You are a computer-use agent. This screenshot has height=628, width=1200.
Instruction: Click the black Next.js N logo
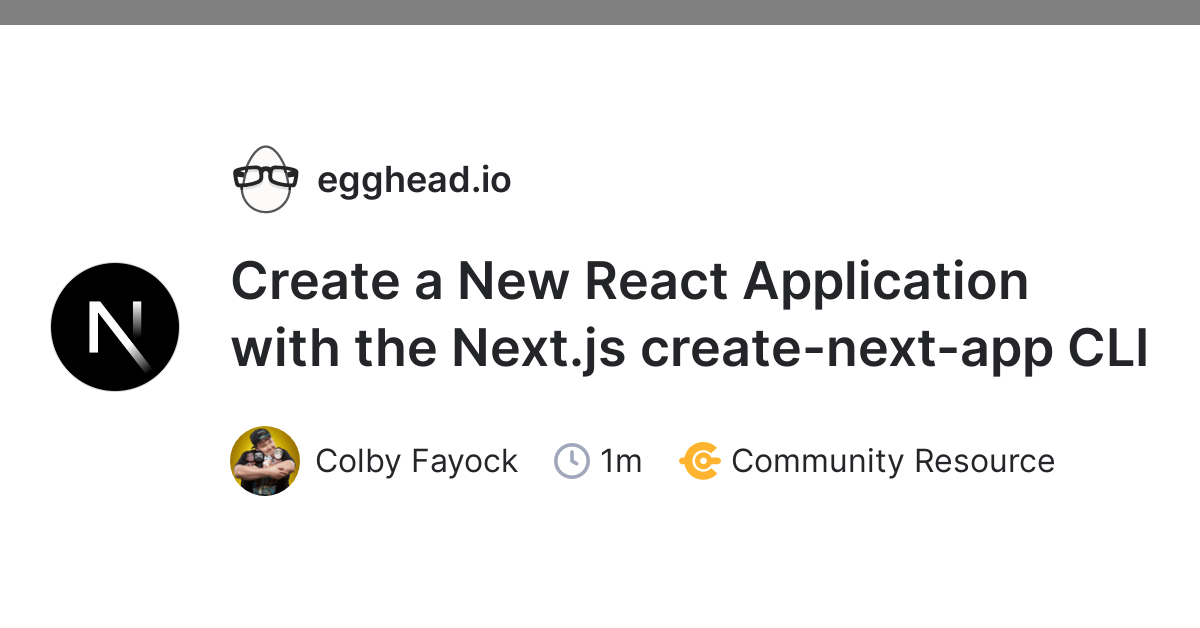coord(115,327)
